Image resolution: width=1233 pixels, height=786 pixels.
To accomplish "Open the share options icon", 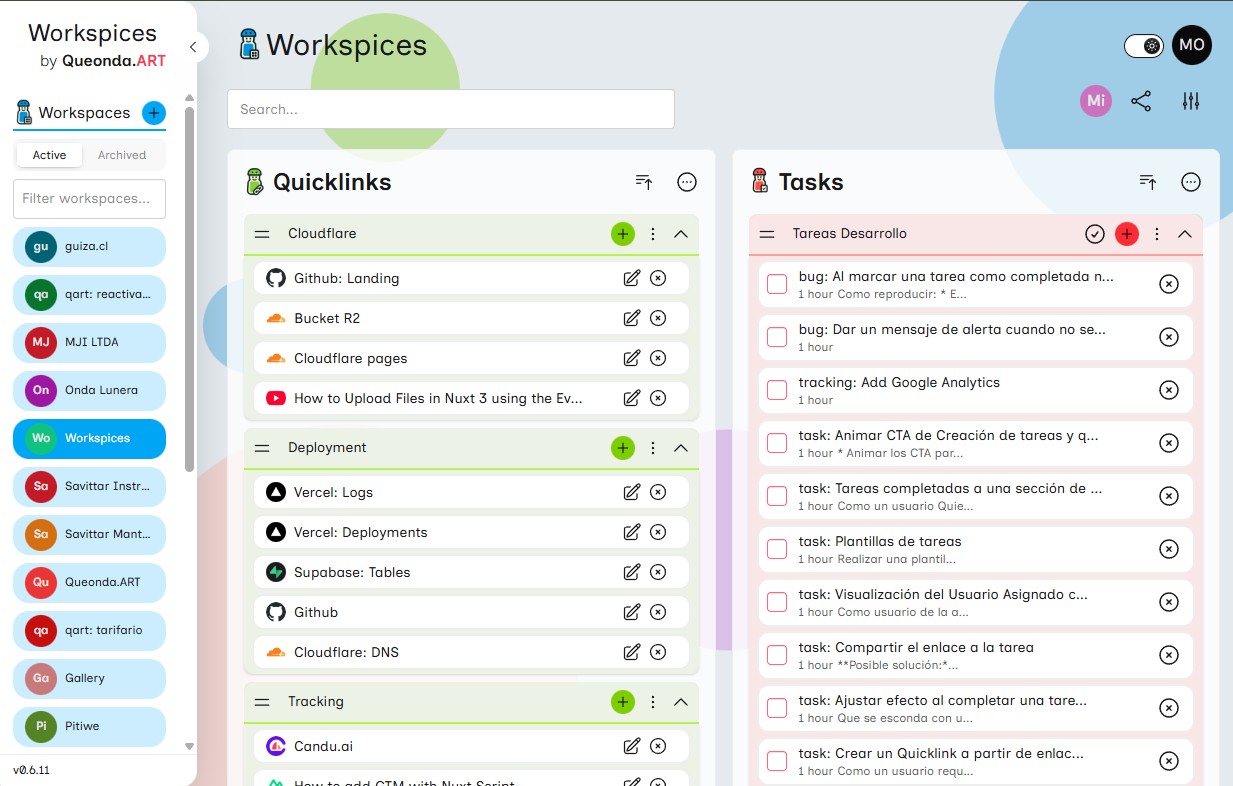I will [x=1141, y=100].
